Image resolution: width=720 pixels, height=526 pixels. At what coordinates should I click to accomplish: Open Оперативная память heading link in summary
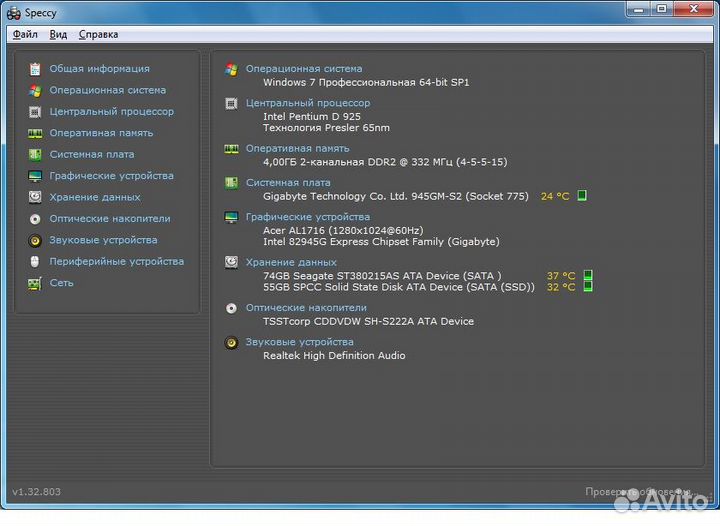[x=298, y=149]
